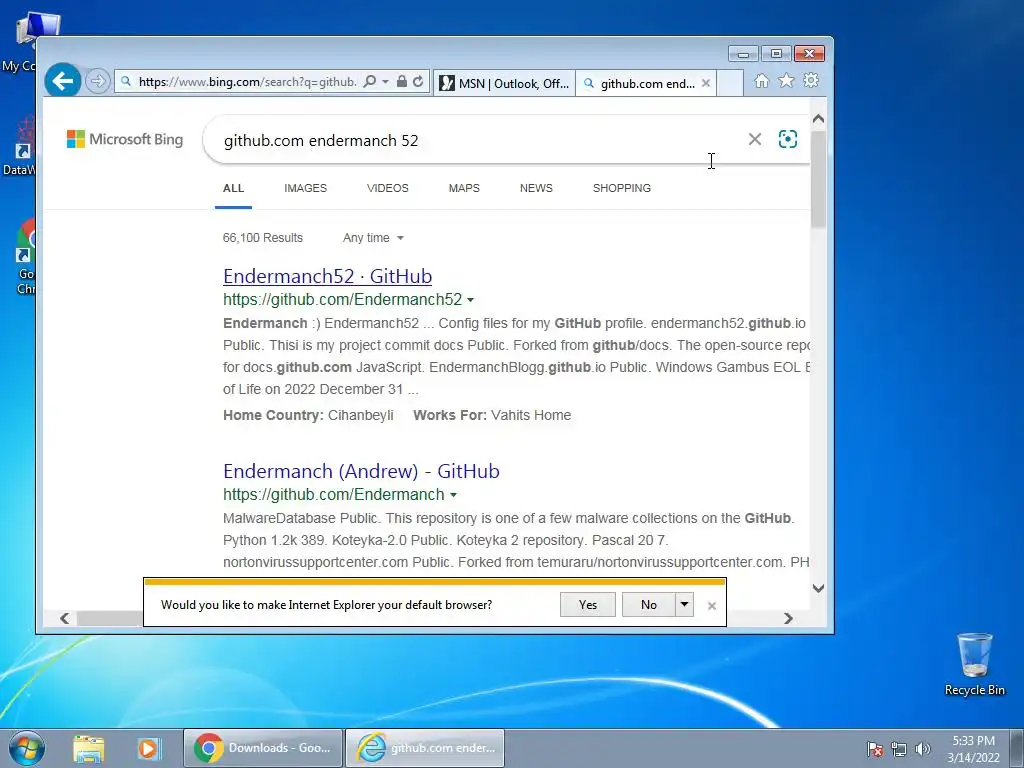Select the Recycle Bin desktop icon
Image resolution: width=1024 pixels, height=768 pixels.
pos(974,665)
